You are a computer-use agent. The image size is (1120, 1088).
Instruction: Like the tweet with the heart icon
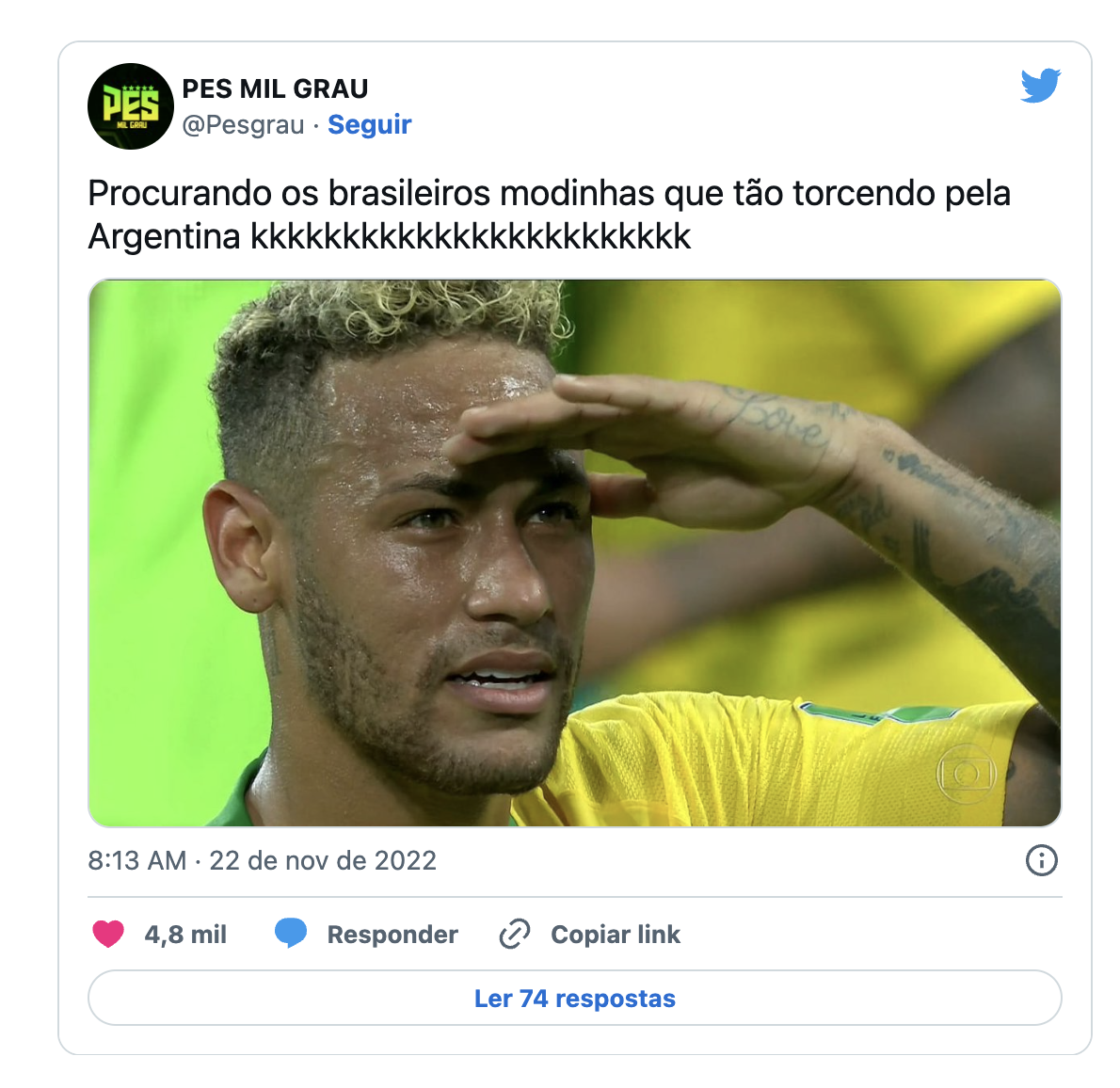(x=108, y=934)
